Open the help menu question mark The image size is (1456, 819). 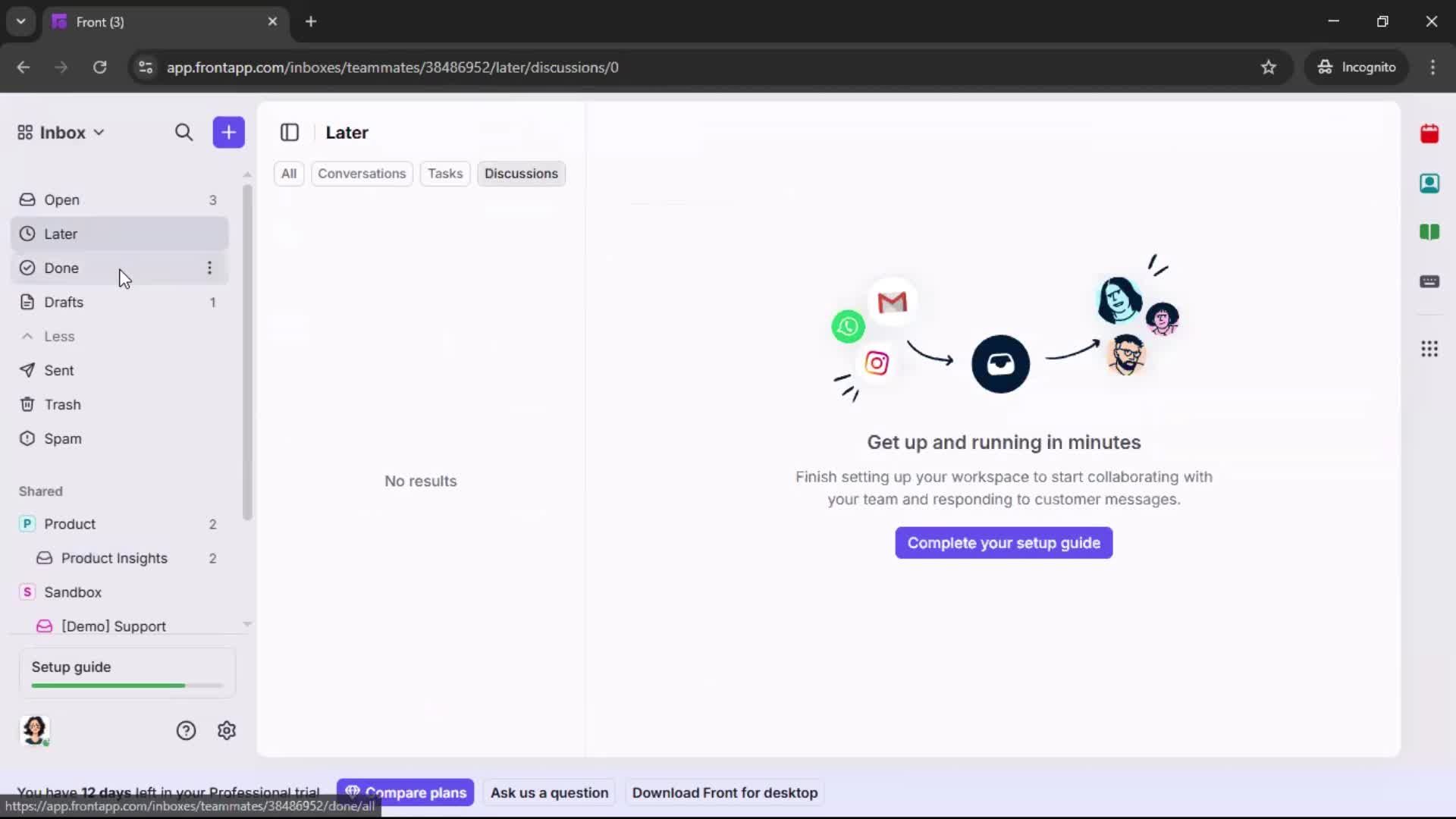click(x=187, y=730)
